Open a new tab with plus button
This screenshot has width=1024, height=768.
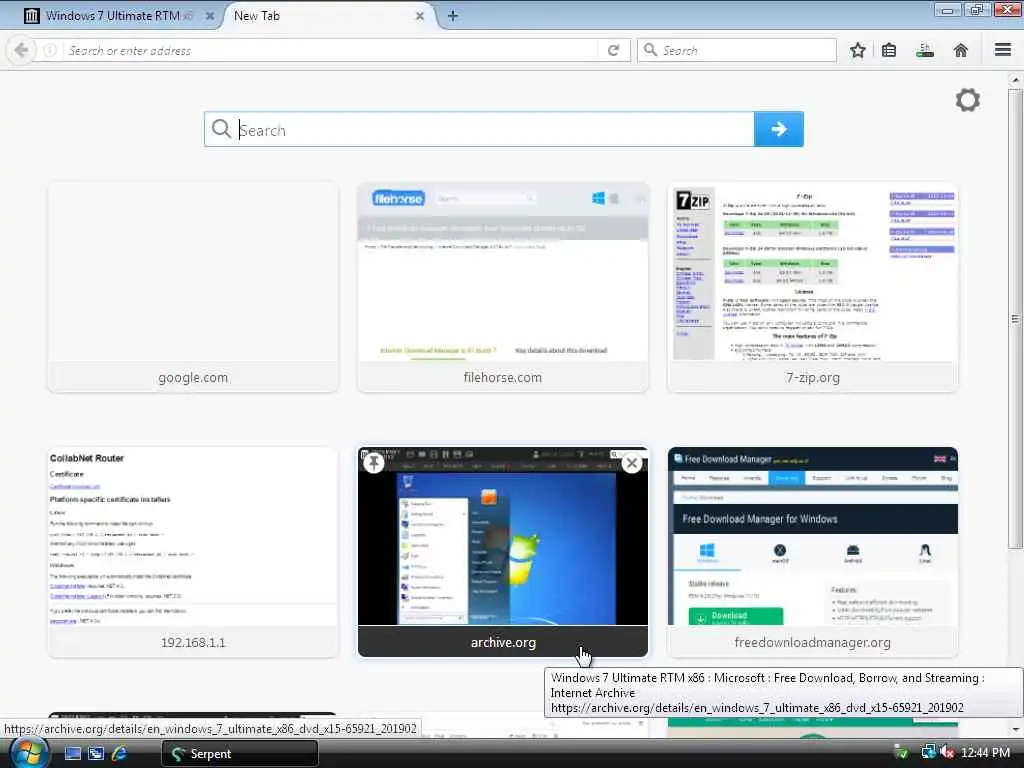pos(453,16)
